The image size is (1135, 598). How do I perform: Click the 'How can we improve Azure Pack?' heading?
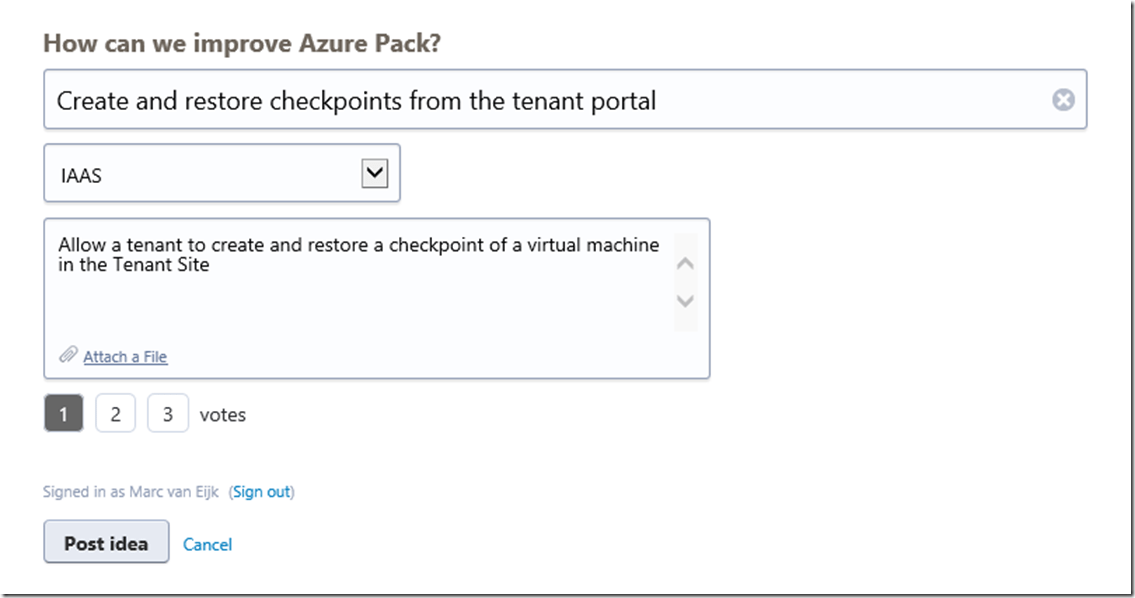click(244, 44)
